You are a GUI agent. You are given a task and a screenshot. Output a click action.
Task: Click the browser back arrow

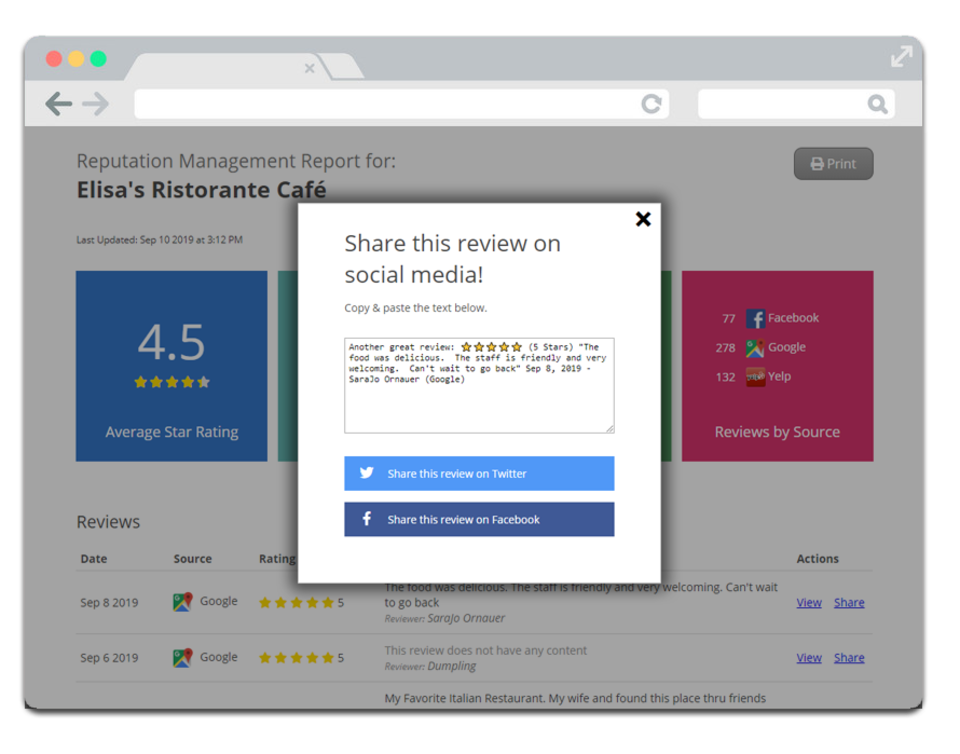tap(59, 103)
